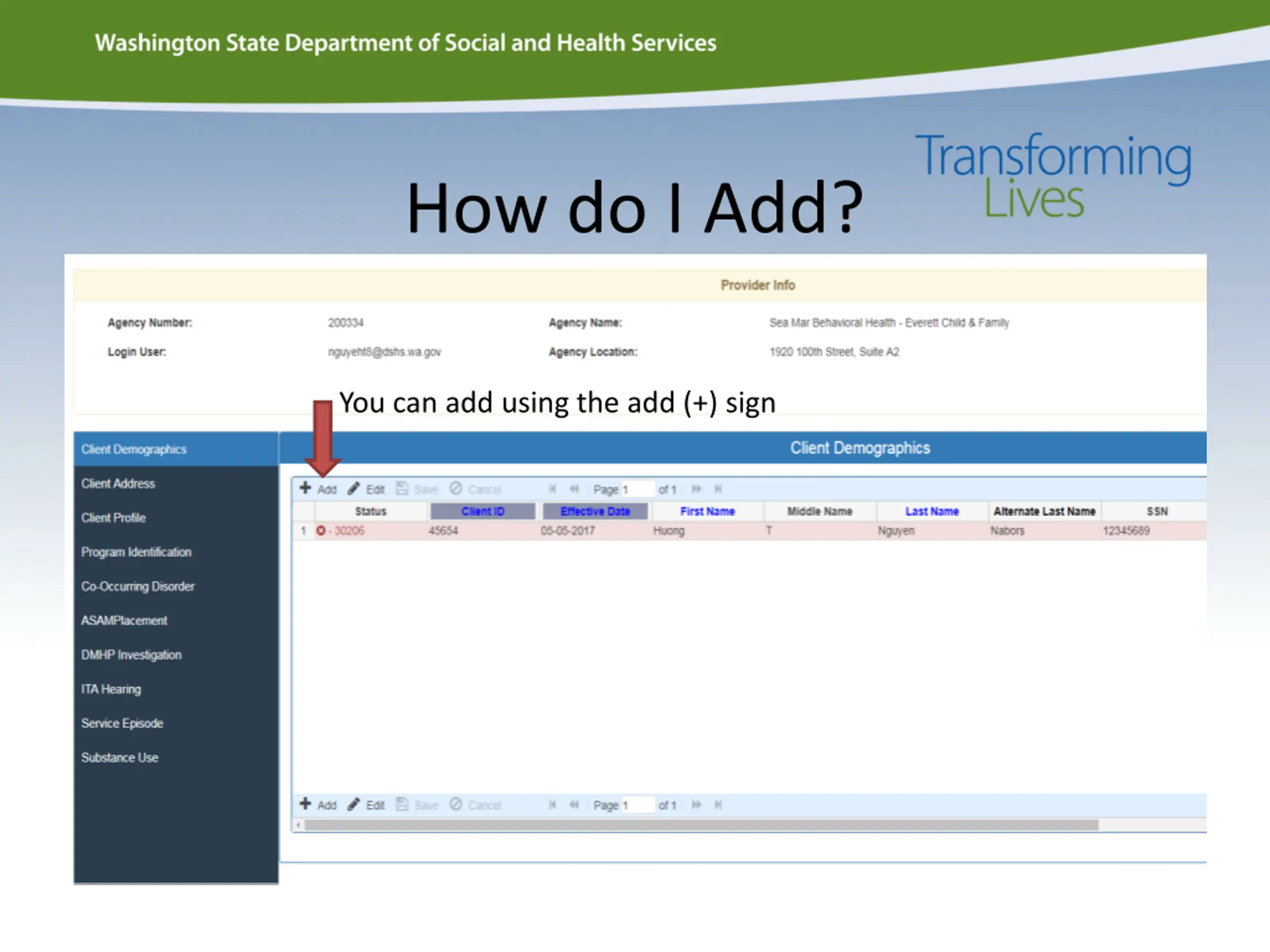
Task: Click the Status column header
Action: 371,511
